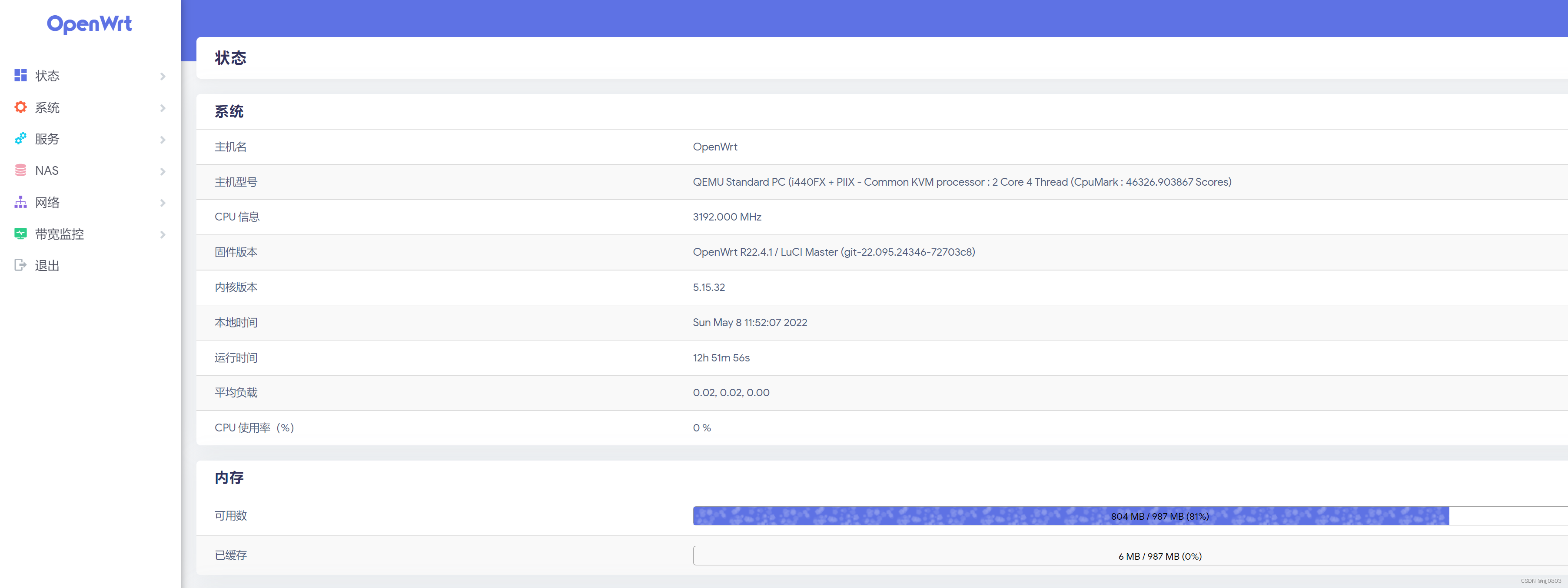1568x588 pixels.
Task: Expand the NAS menu chevron
Action: 163,171
